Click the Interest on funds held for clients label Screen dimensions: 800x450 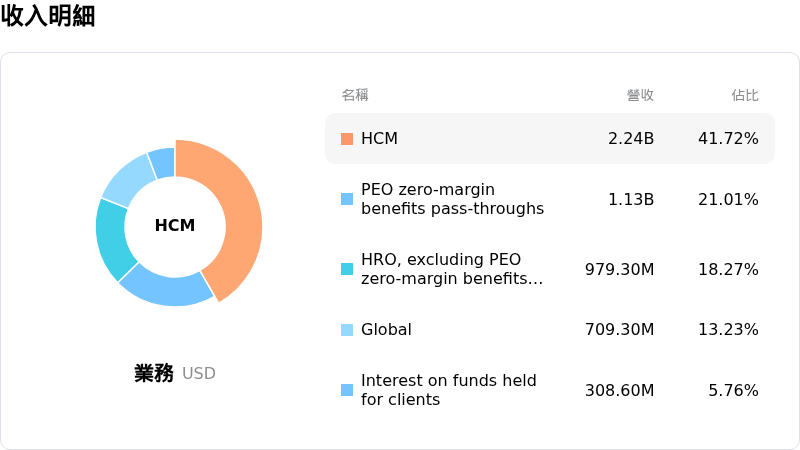click(x=448, y=390)
